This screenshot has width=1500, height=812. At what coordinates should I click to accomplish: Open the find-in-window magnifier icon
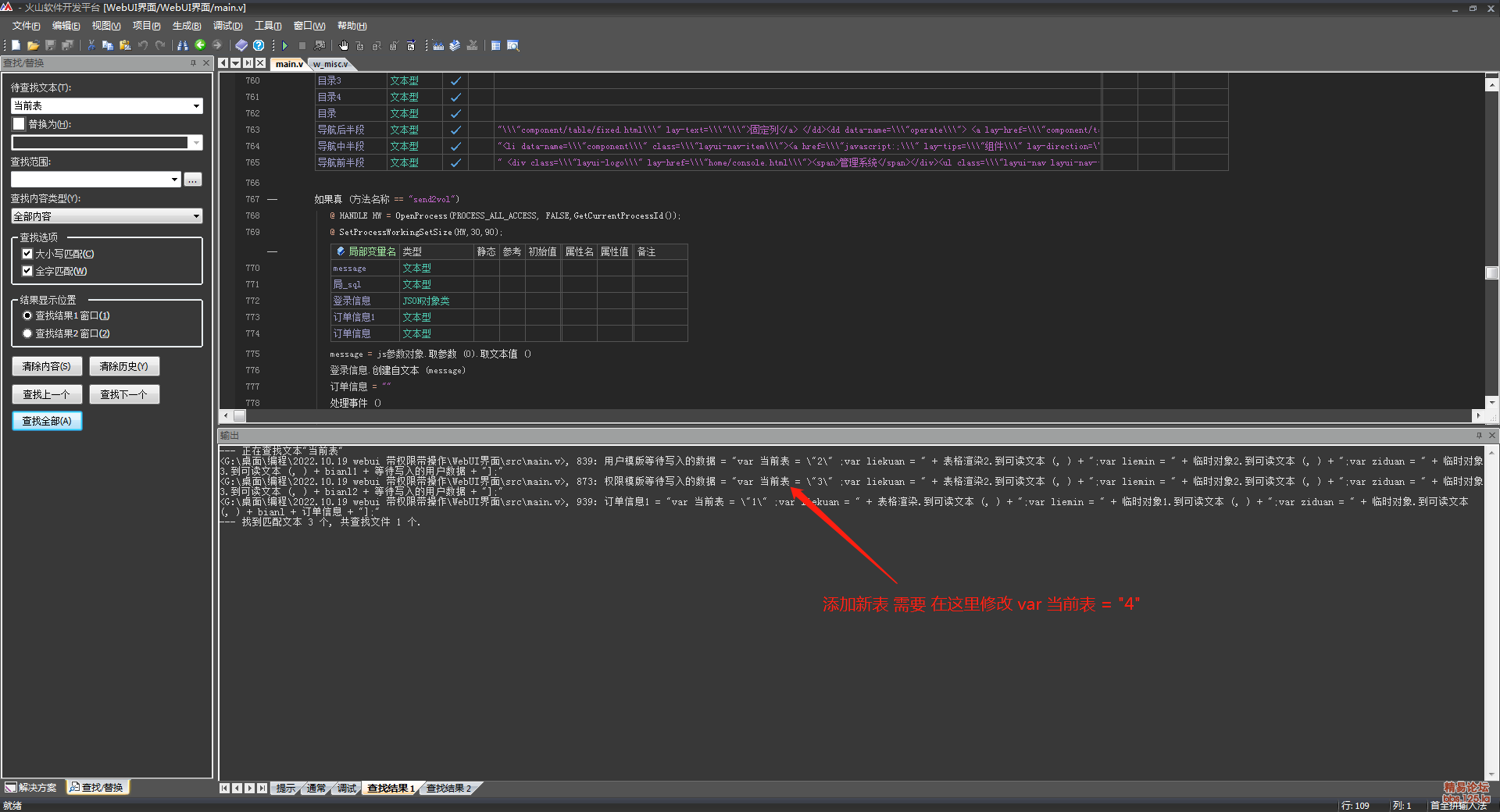click(513, 45)
